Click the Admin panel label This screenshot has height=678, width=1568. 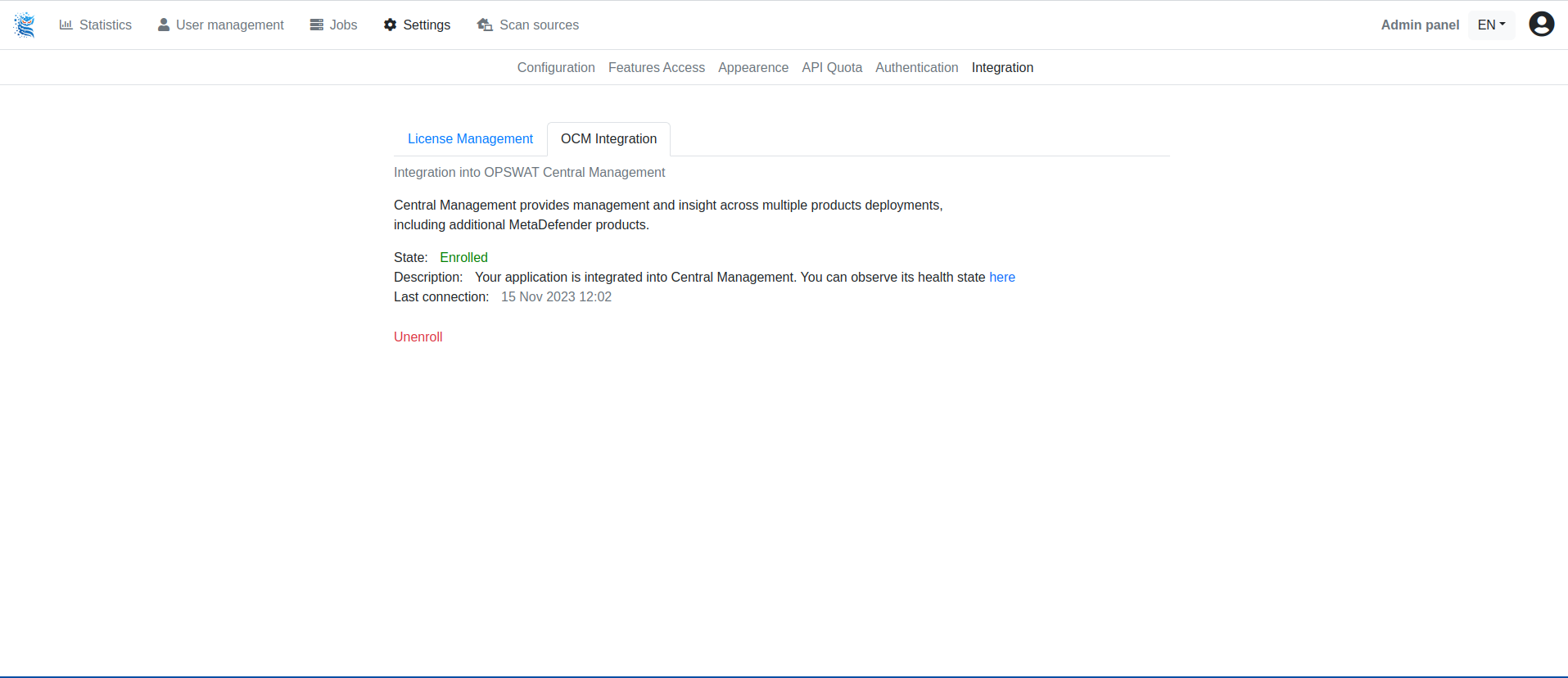click(1420, 25)
